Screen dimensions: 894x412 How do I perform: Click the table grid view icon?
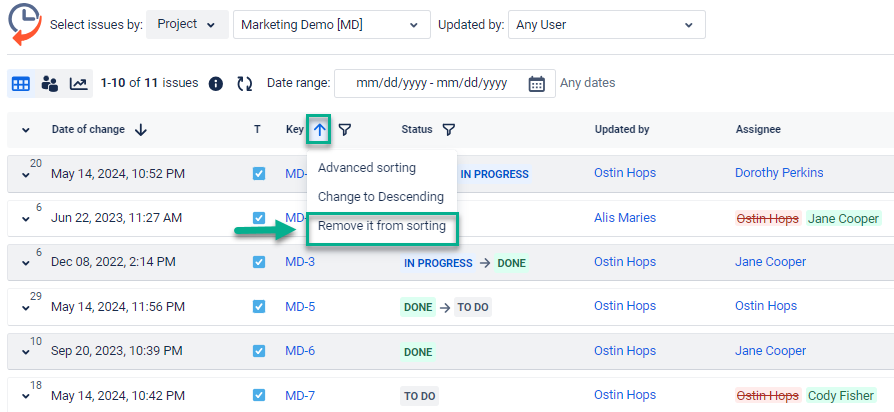coord(20,84)
